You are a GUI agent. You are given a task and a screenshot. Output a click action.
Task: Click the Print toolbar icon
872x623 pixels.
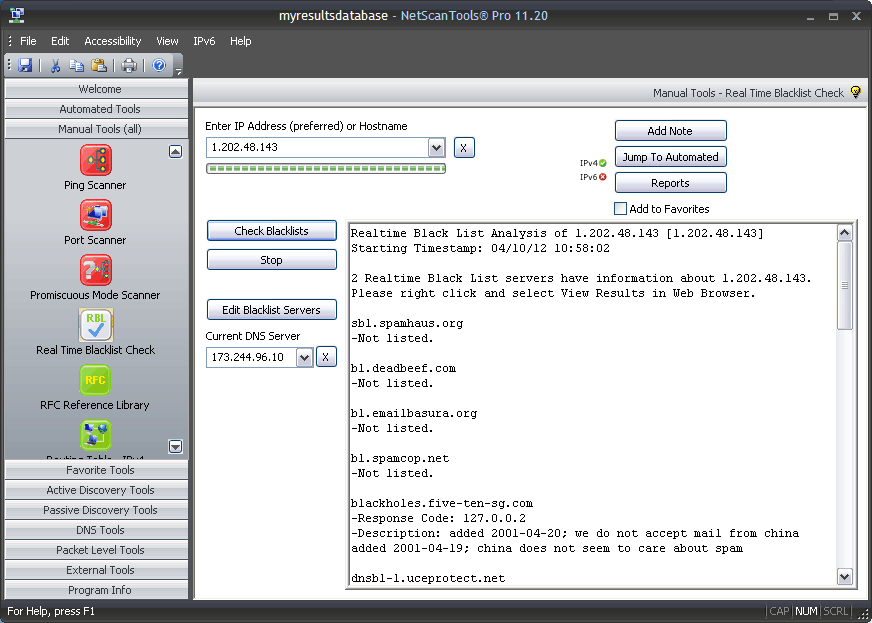click(x=129, y=66)
